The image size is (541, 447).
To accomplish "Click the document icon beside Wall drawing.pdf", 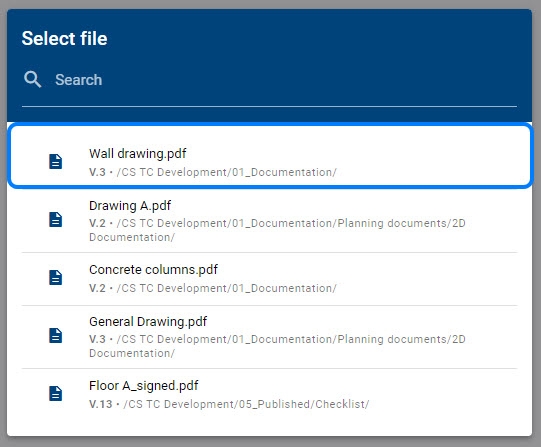I will coord(56,161).
